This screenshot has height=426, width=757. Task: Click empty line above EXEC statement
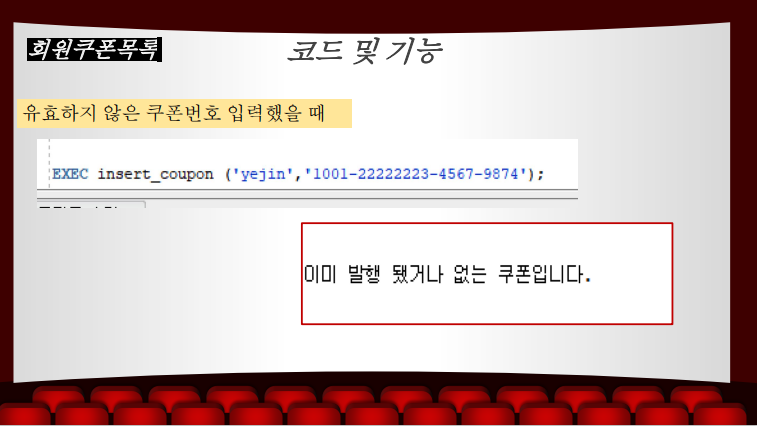314,151
